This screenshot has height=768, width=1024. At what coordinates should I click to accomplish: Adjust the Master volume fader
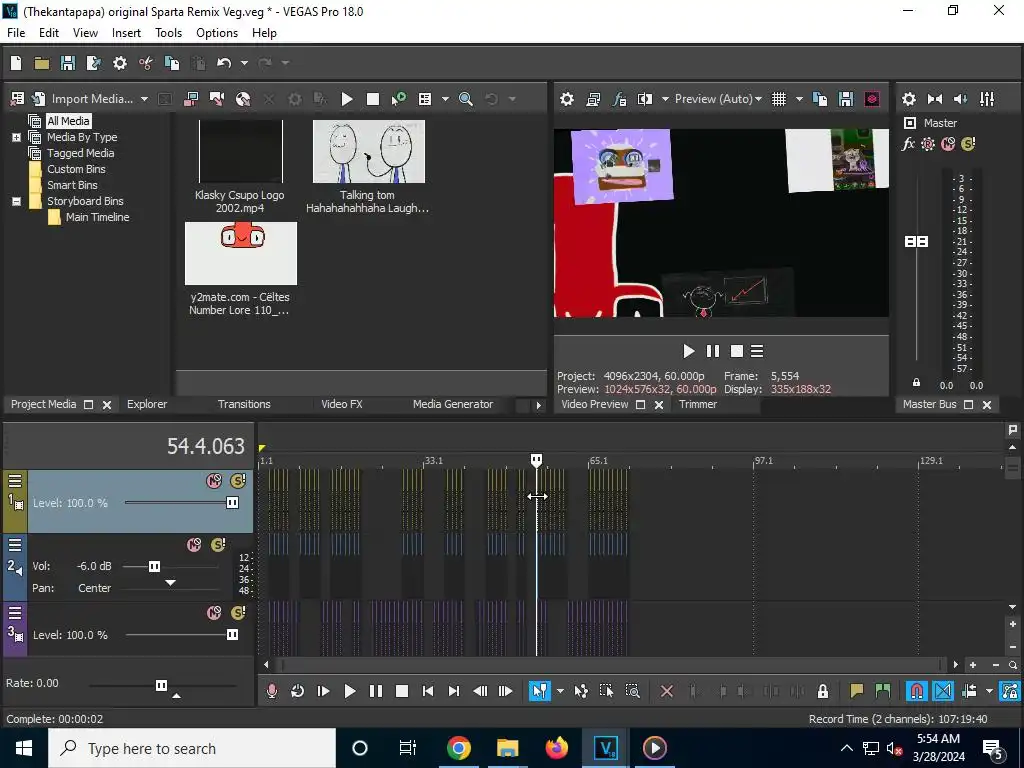[x=916, y=242]
